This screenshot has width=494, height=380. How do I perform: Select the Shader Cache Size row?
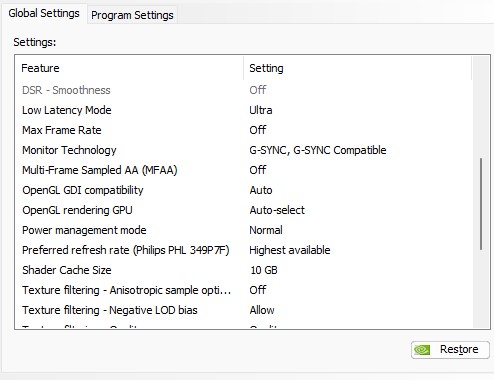click(x=244, y=270)
